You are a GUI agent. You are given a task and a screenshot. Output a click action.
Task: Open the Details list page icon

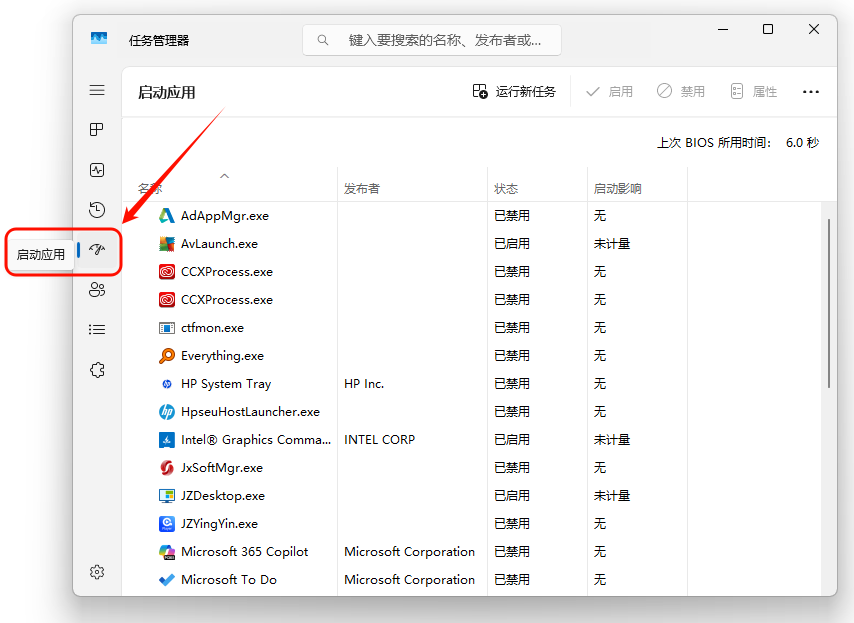(x=97, y=329)
